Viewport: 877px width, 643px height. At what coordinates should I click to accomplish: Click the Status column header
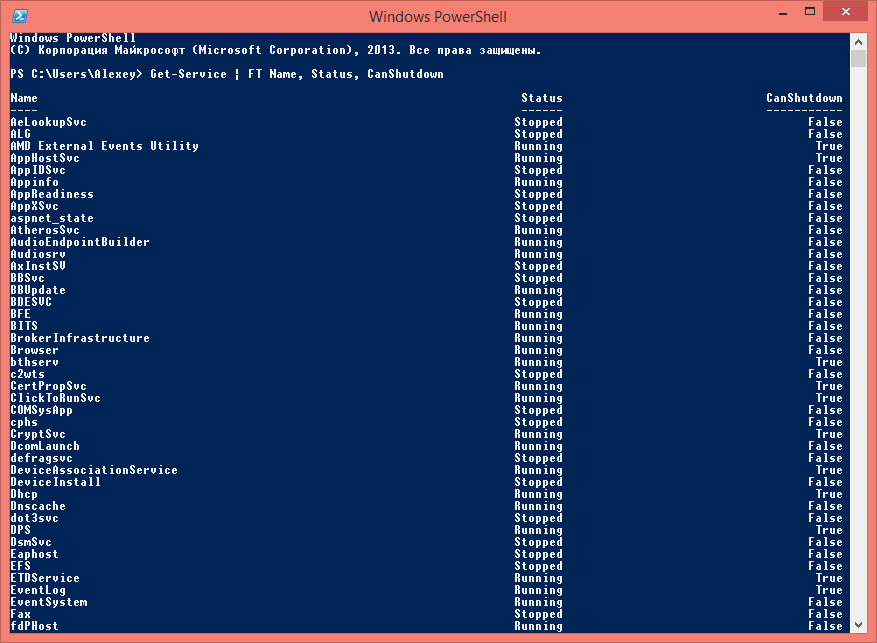click(542, 98)
